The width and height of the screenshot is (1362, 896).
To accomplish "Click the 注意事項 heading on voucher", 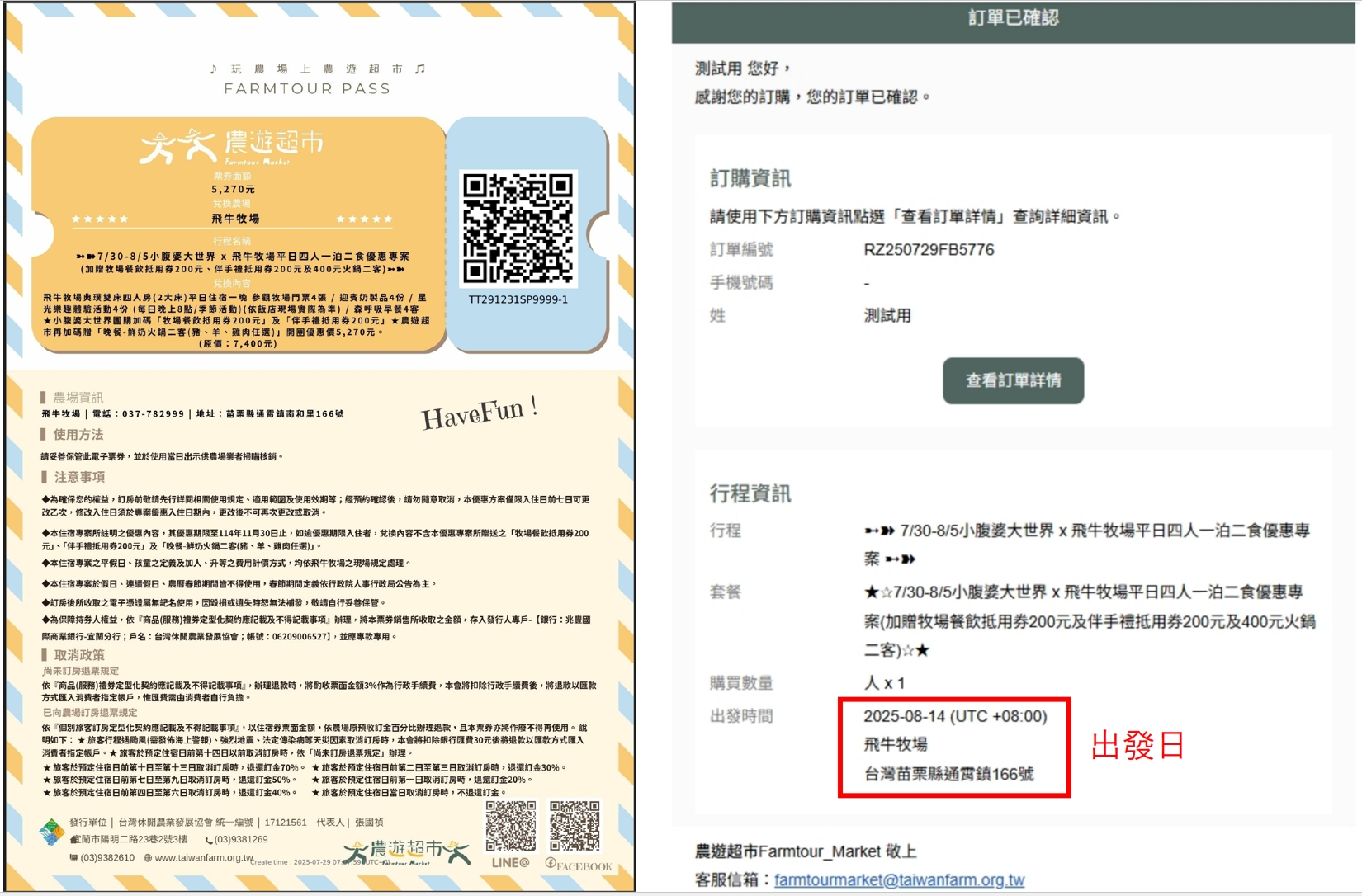I will coord(79,477).
